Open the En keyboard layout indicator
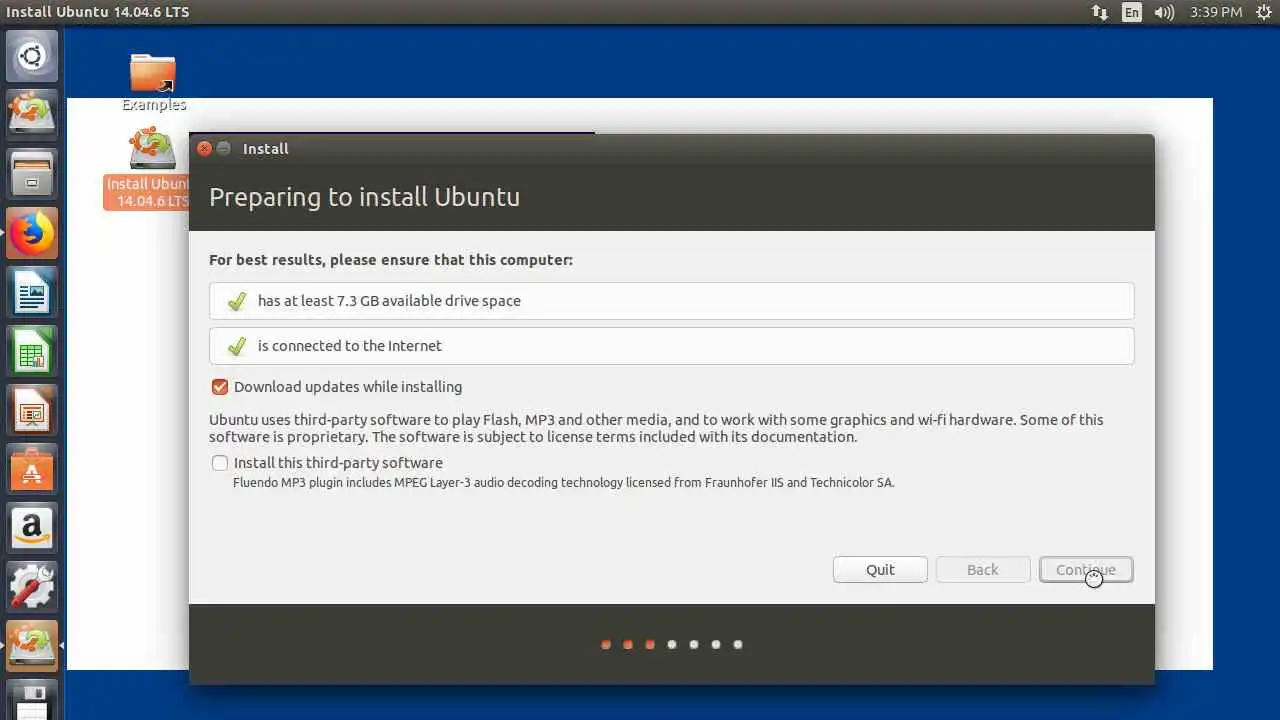 (x=1131, y=12)
